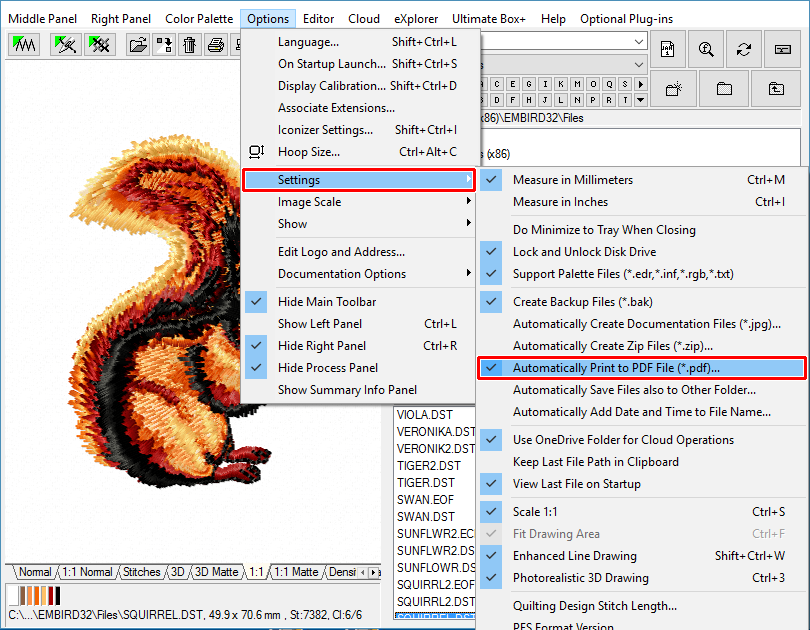Open the Ultimate Box+ menu
Image resolution: width=810 pixels, height=630 pixels.
[x=489, y=19]
